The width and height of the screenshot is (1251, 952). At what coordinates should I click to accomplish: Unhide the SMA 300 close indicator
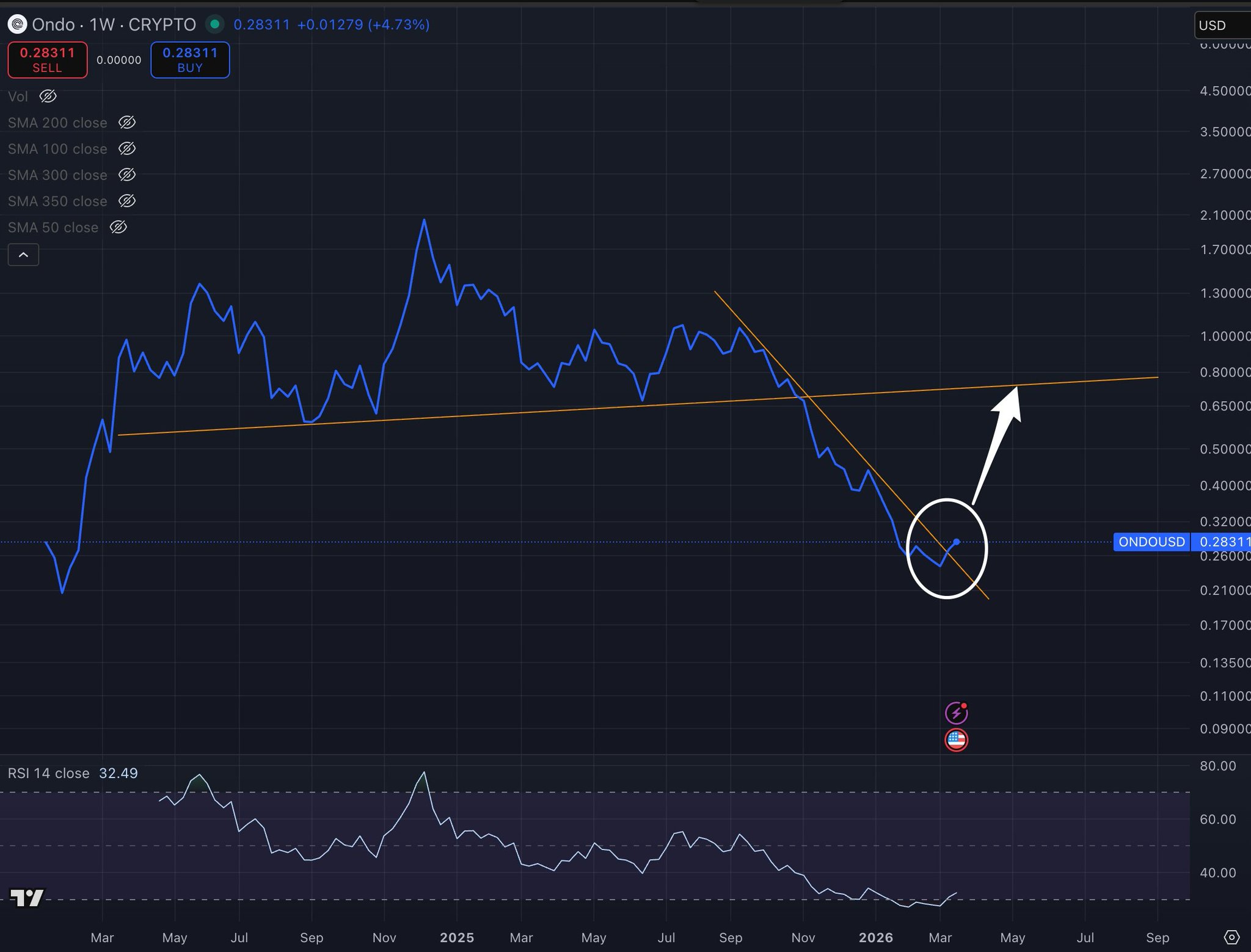point(127,175)
